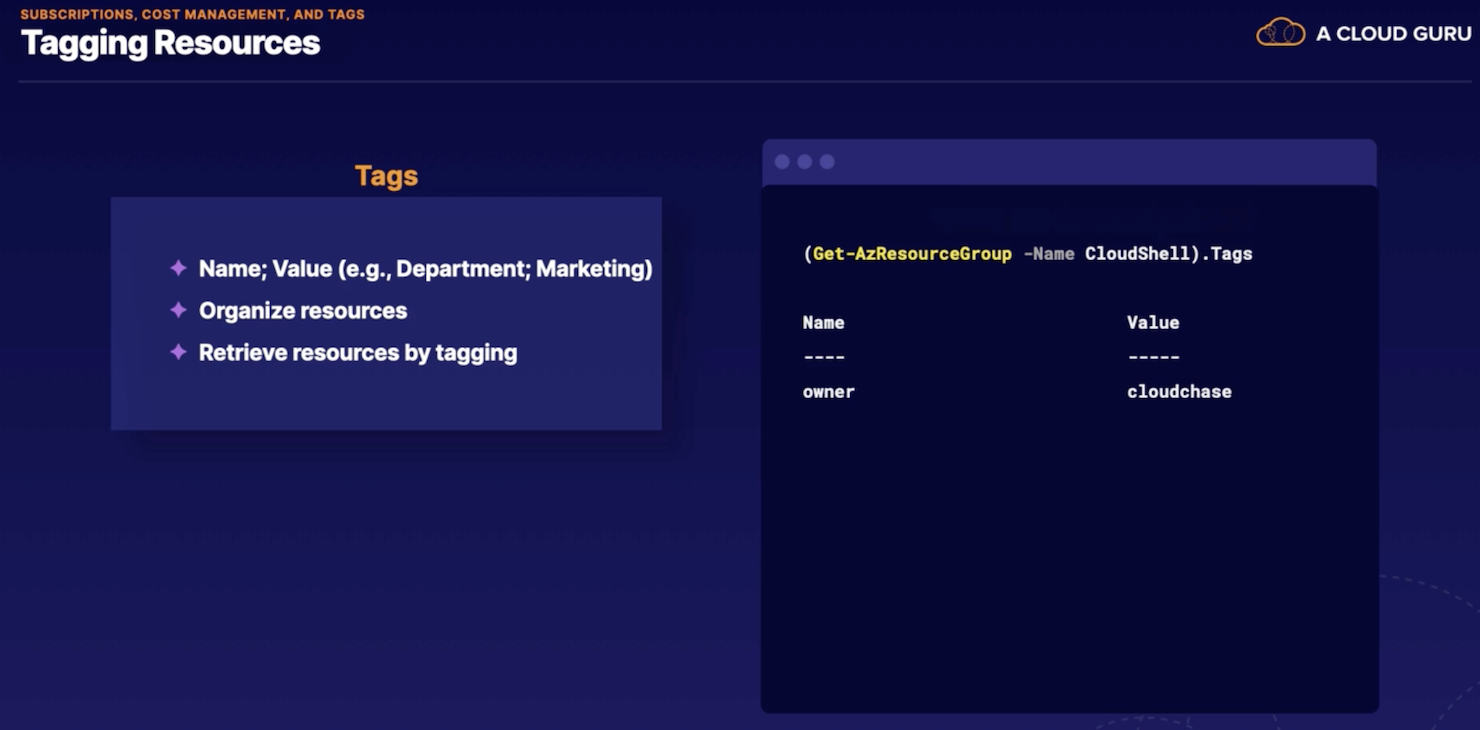Select the owner tag name in output
Viewport: 1480px width, 730px height.
pyautogui.click(x=828, y=392)
